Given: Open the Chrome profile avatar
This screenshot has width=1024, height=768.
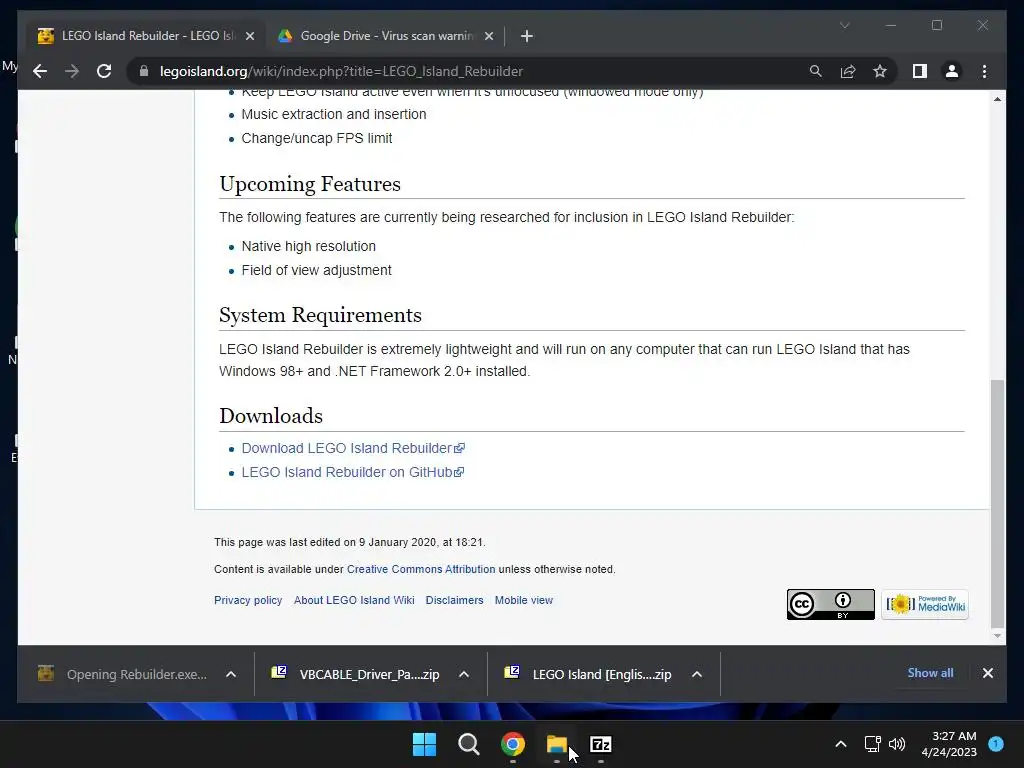Looking at the screenshot, I should (952, 71).
